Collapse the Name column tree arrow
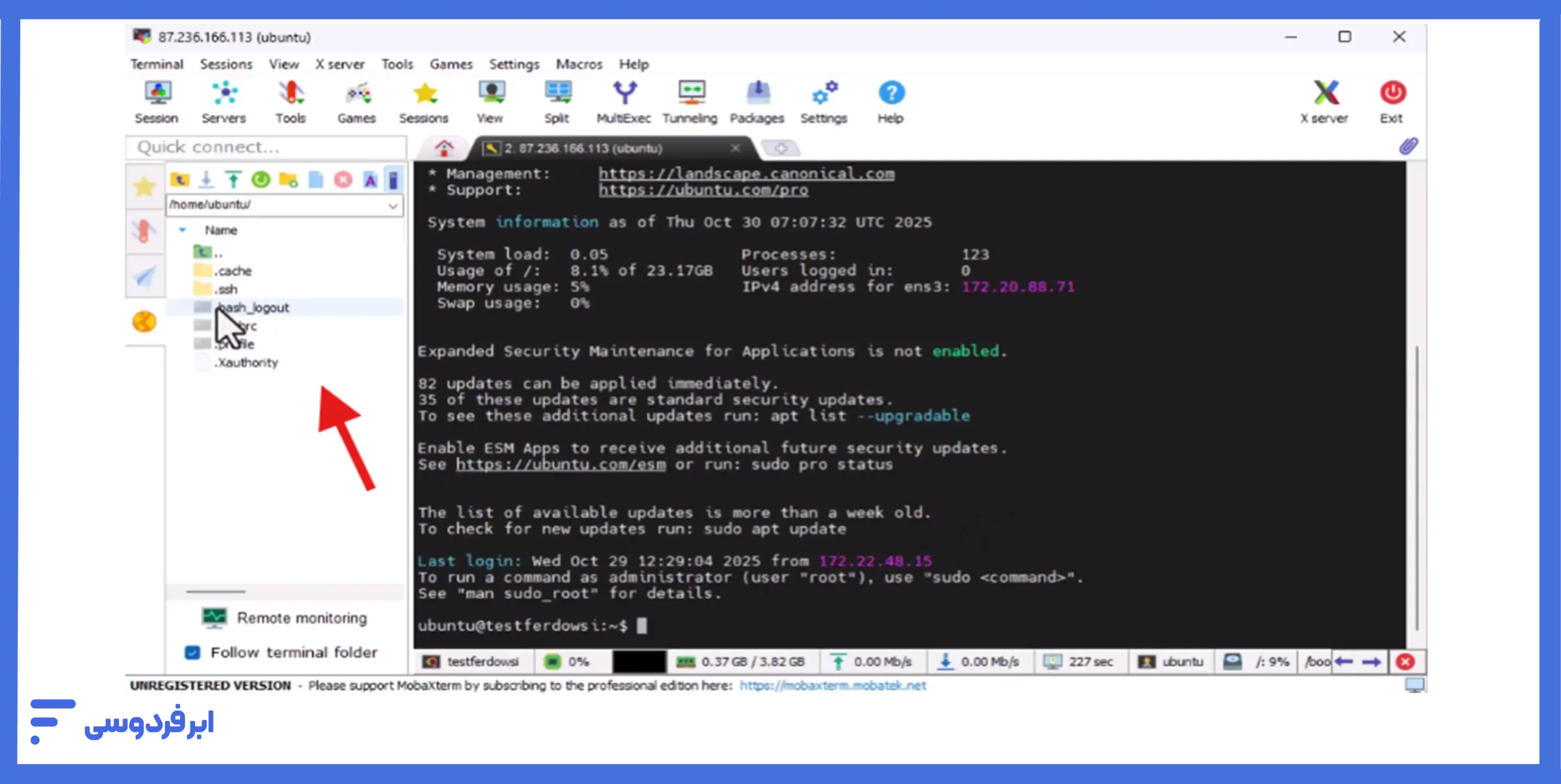The image size is (1561, 784). (x=182, y=230)
